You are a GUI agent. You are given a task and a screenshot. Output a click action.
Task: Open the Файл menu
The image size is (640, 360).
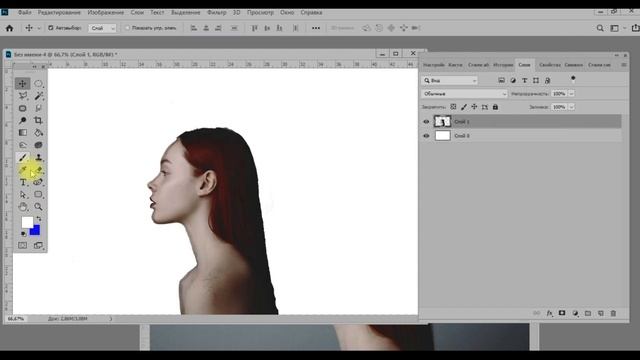(24, 13)
